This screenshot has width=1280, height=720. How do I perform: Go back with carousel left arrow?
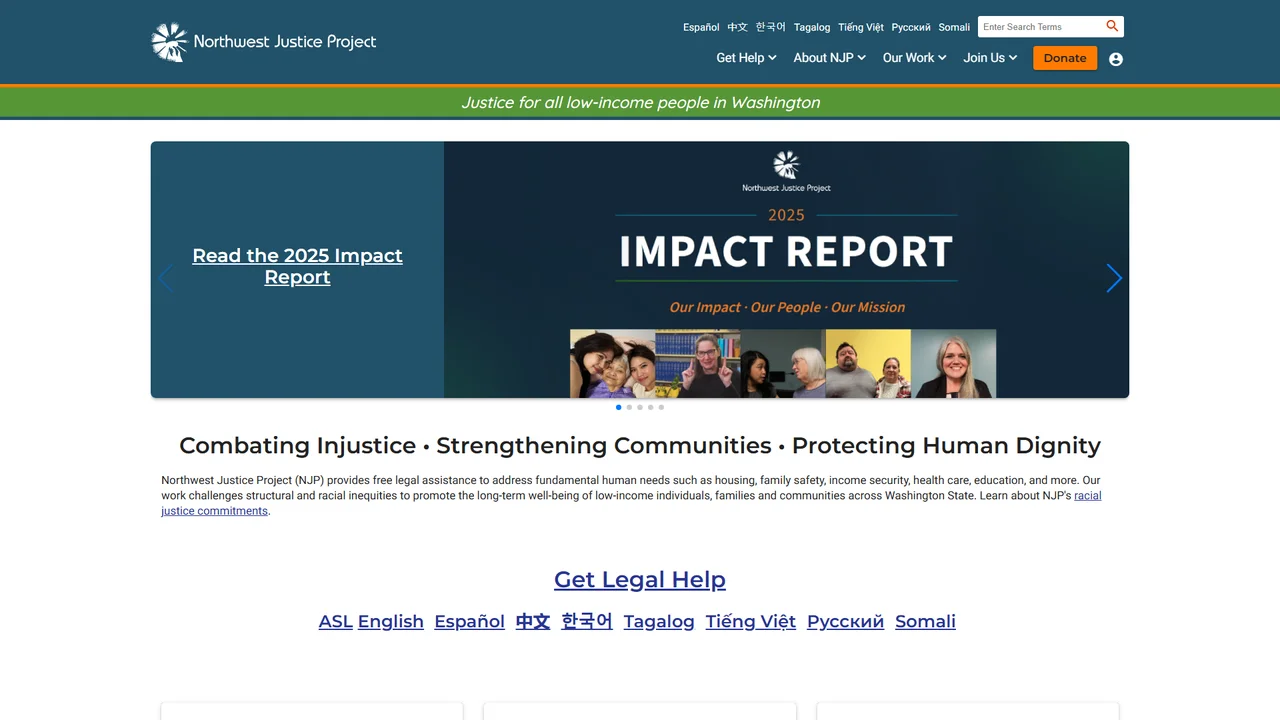166,278
